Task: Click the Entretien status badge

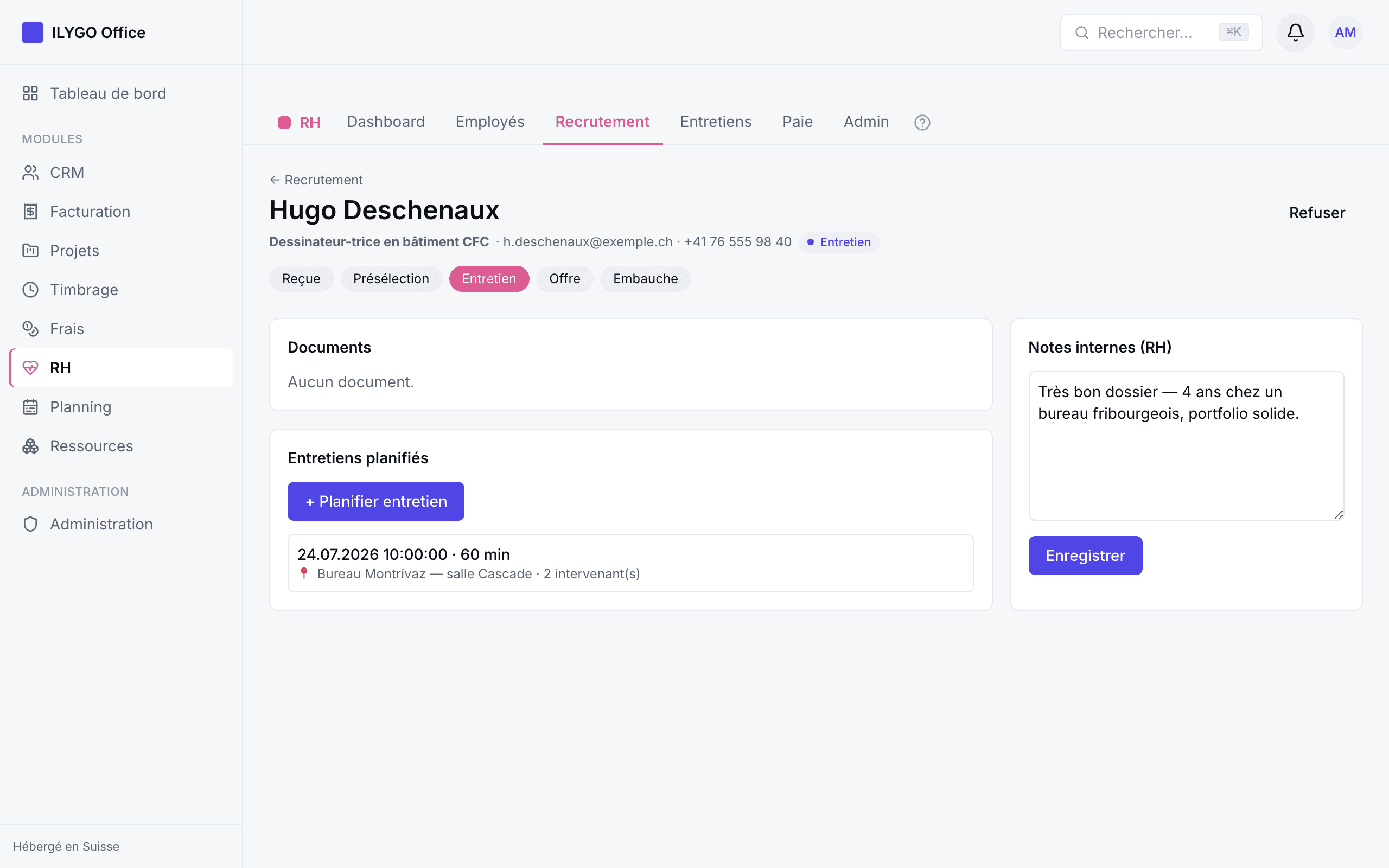Action: (x=839, y=242)
